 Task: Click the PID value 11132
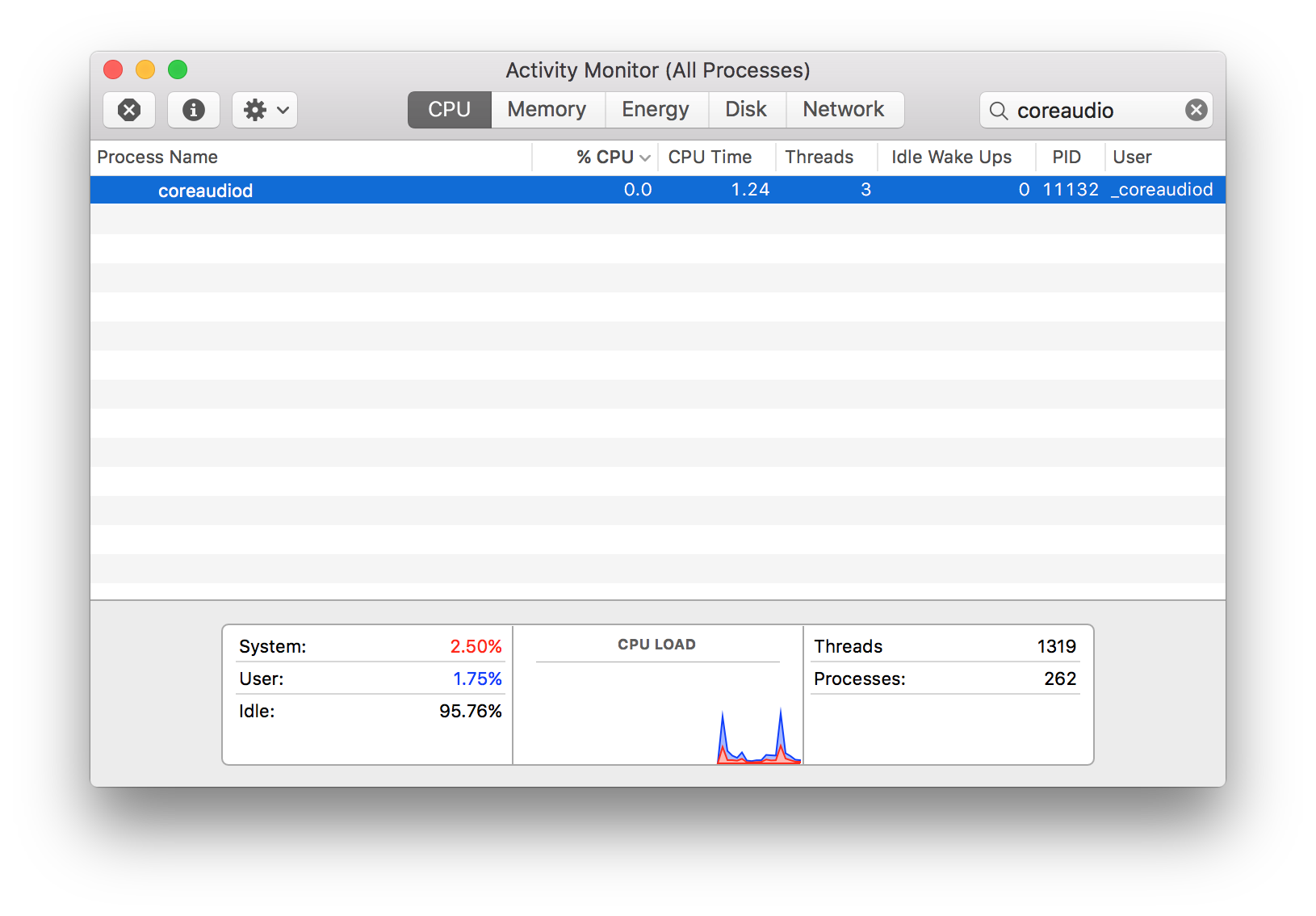coord(1071,190)
